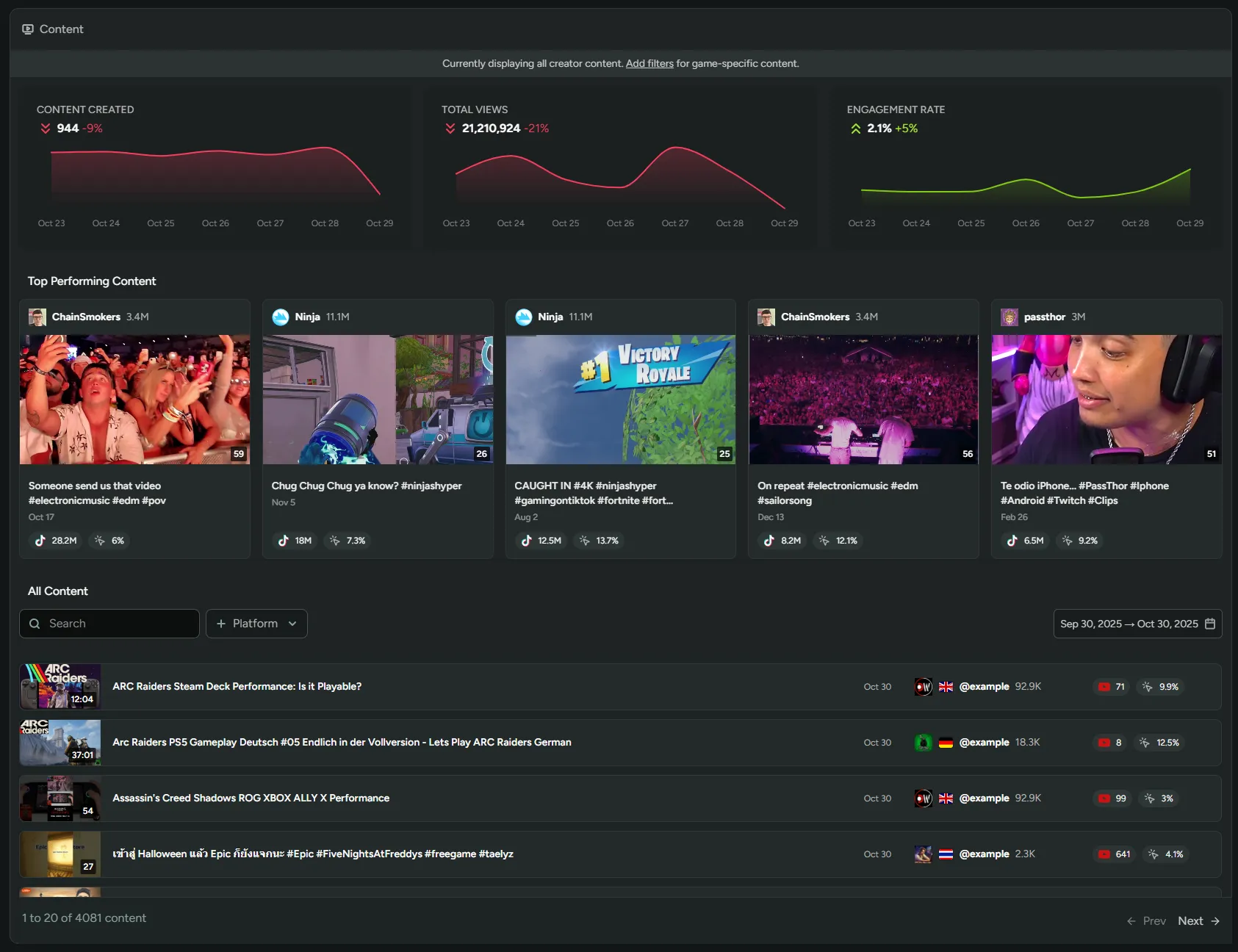Click the Ninja avatar on the Victory Royale card
This screenshot has width=1238, height=952.
pyautogui.click(x=523, y=317)
